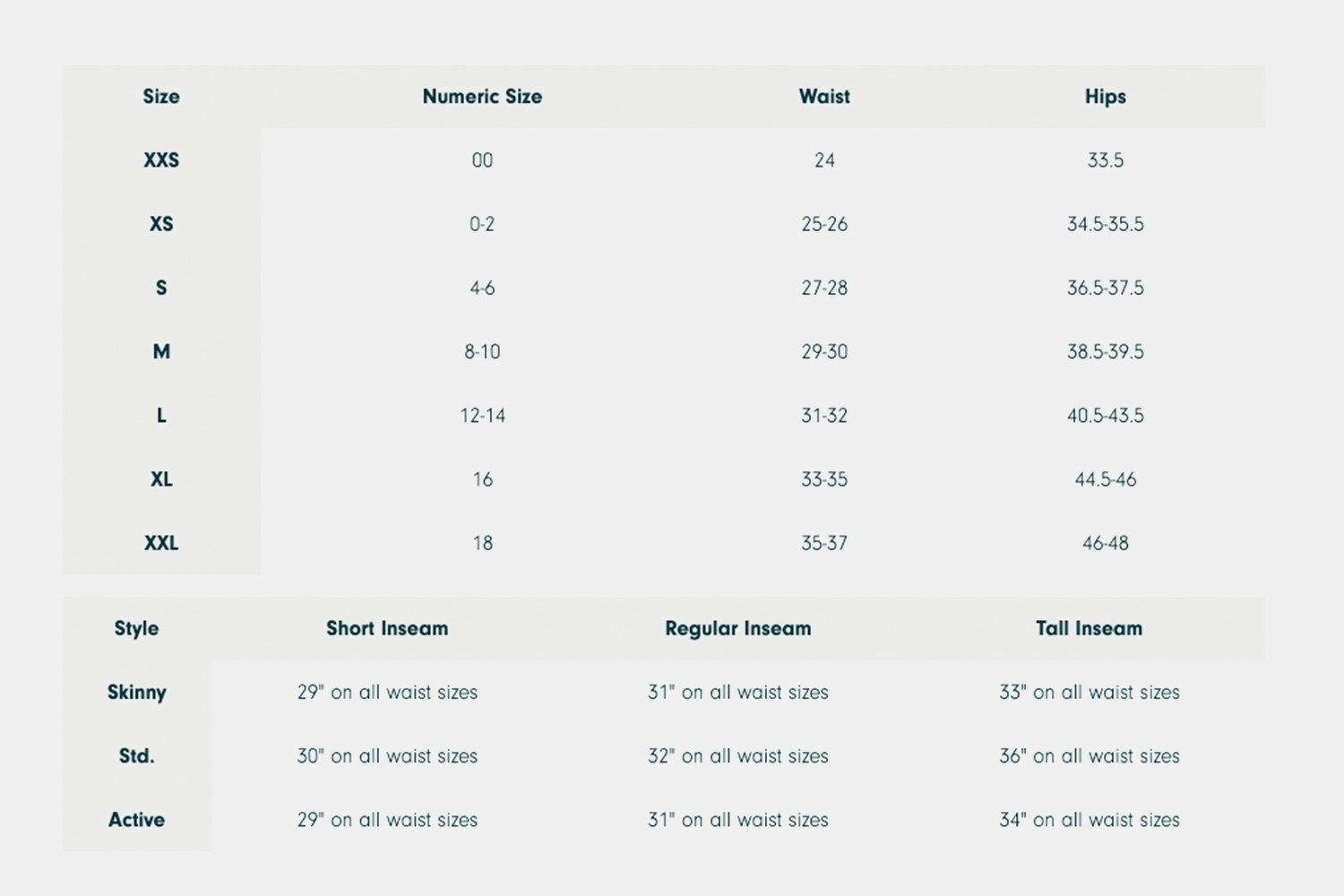Select the 33-35 waist measurement
The width and height of the screenshot is (1344, 896).
pos(824,479)
